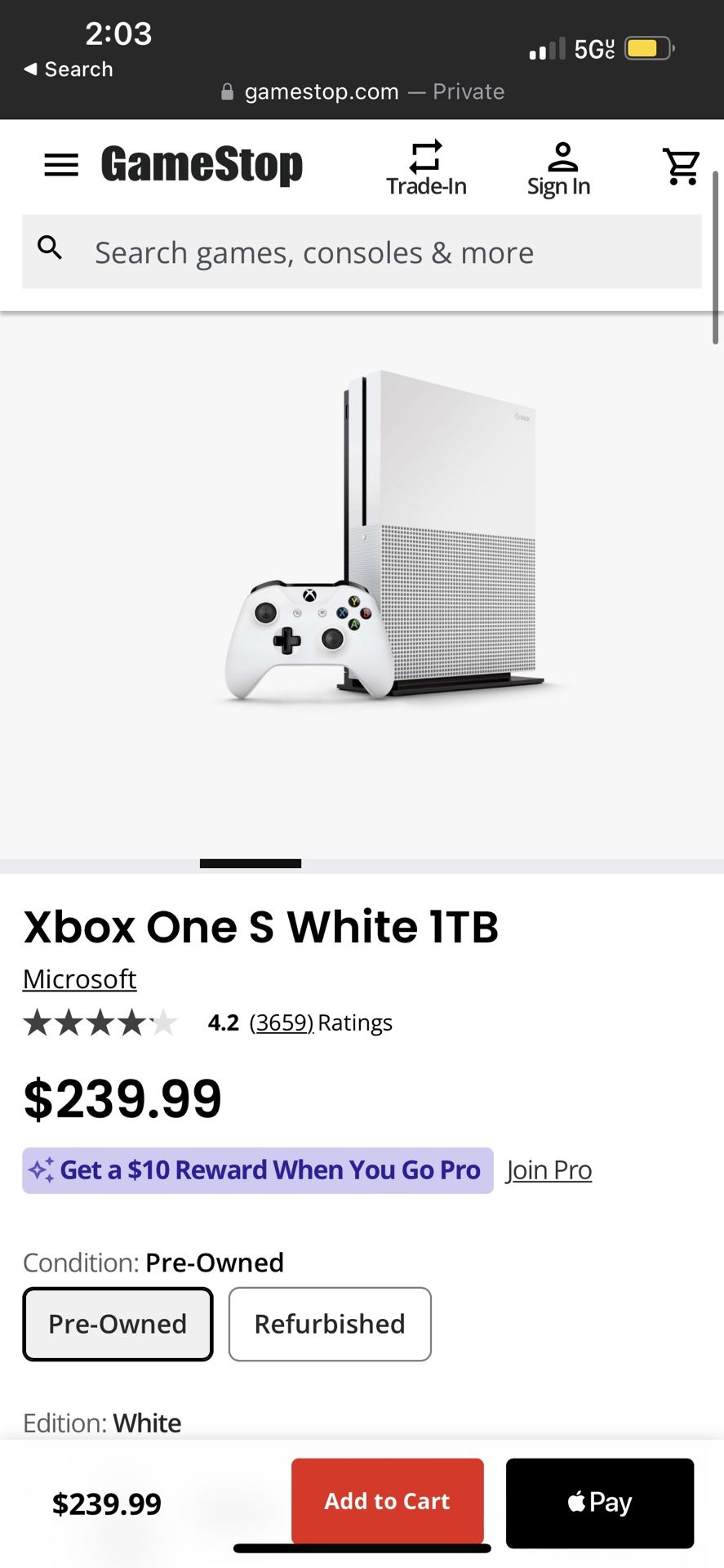Screen dimensions: 724x1568
Task: Tap the star rating icons
Action: point(100,1022)
